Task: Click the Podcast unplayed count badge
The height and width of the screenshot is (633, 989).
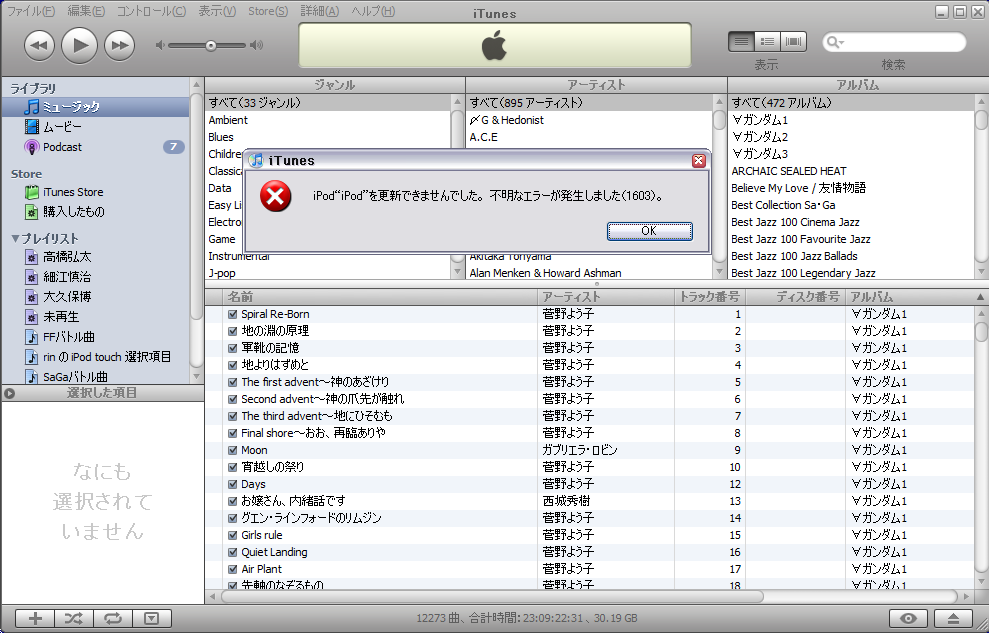Action: [x=173, y=147]
